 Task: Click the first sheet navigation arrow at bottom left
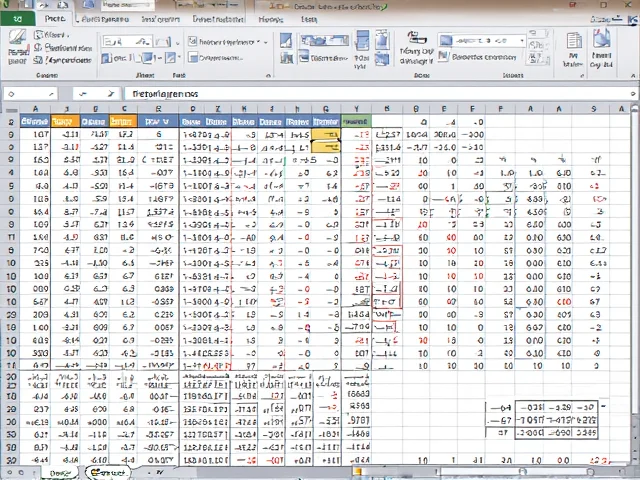click(x=11, y=473)
